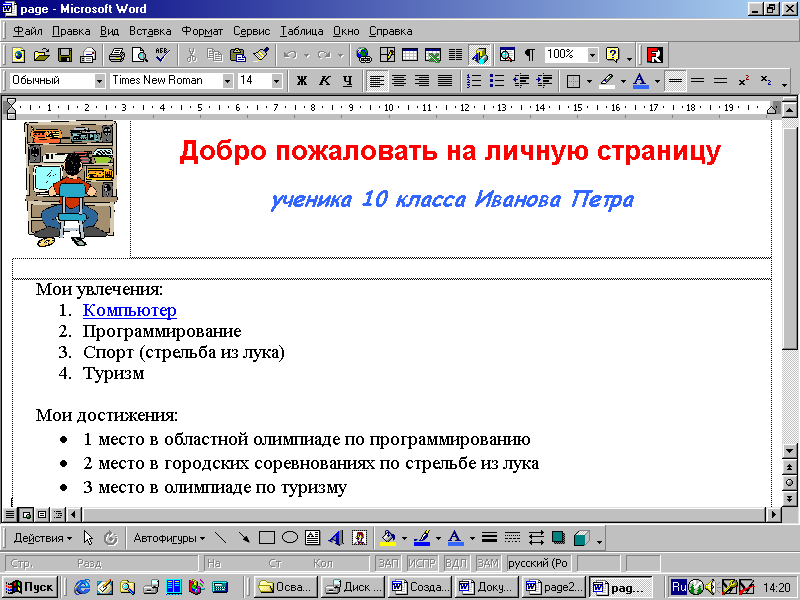Switch to Созда... taskbar window
The height and width of the screenshot is (600, 800).
click(x=419, y=587)
